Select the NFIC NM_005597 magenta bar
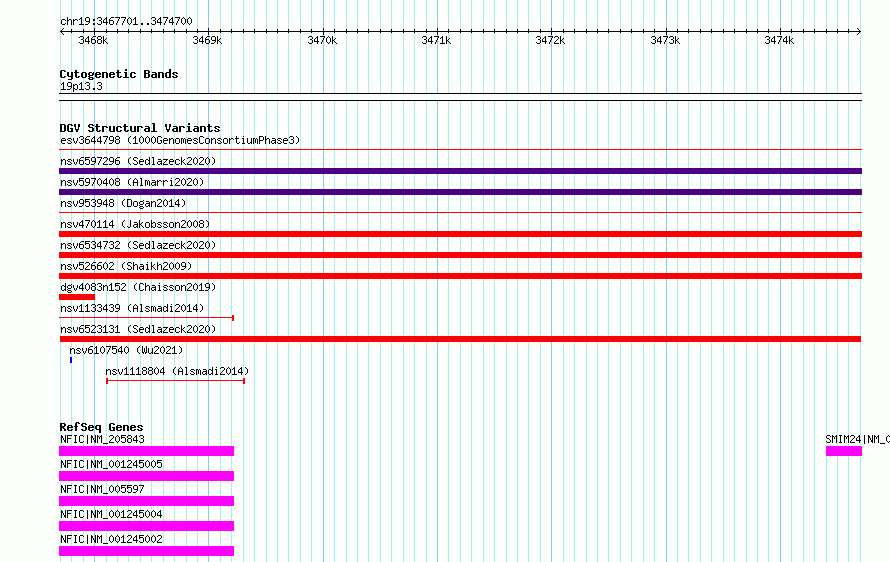Screen dimensions: 890x562 146,501
